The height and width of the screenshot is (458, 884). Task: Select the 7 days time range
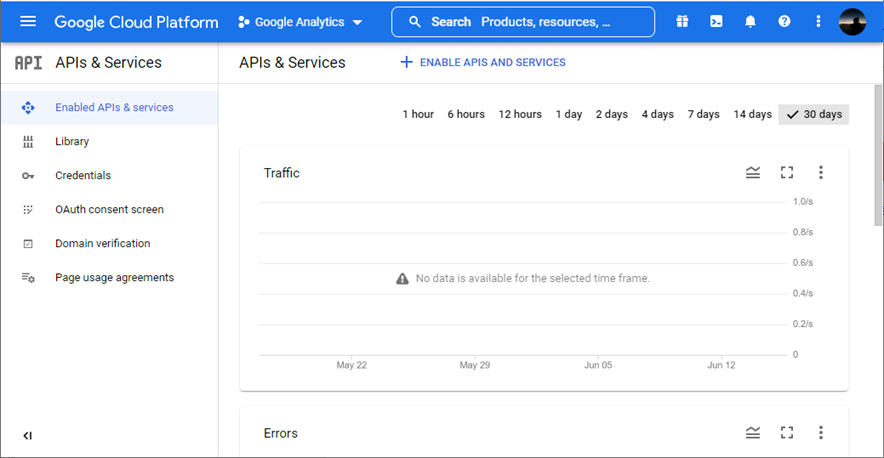tap(703, 114)
